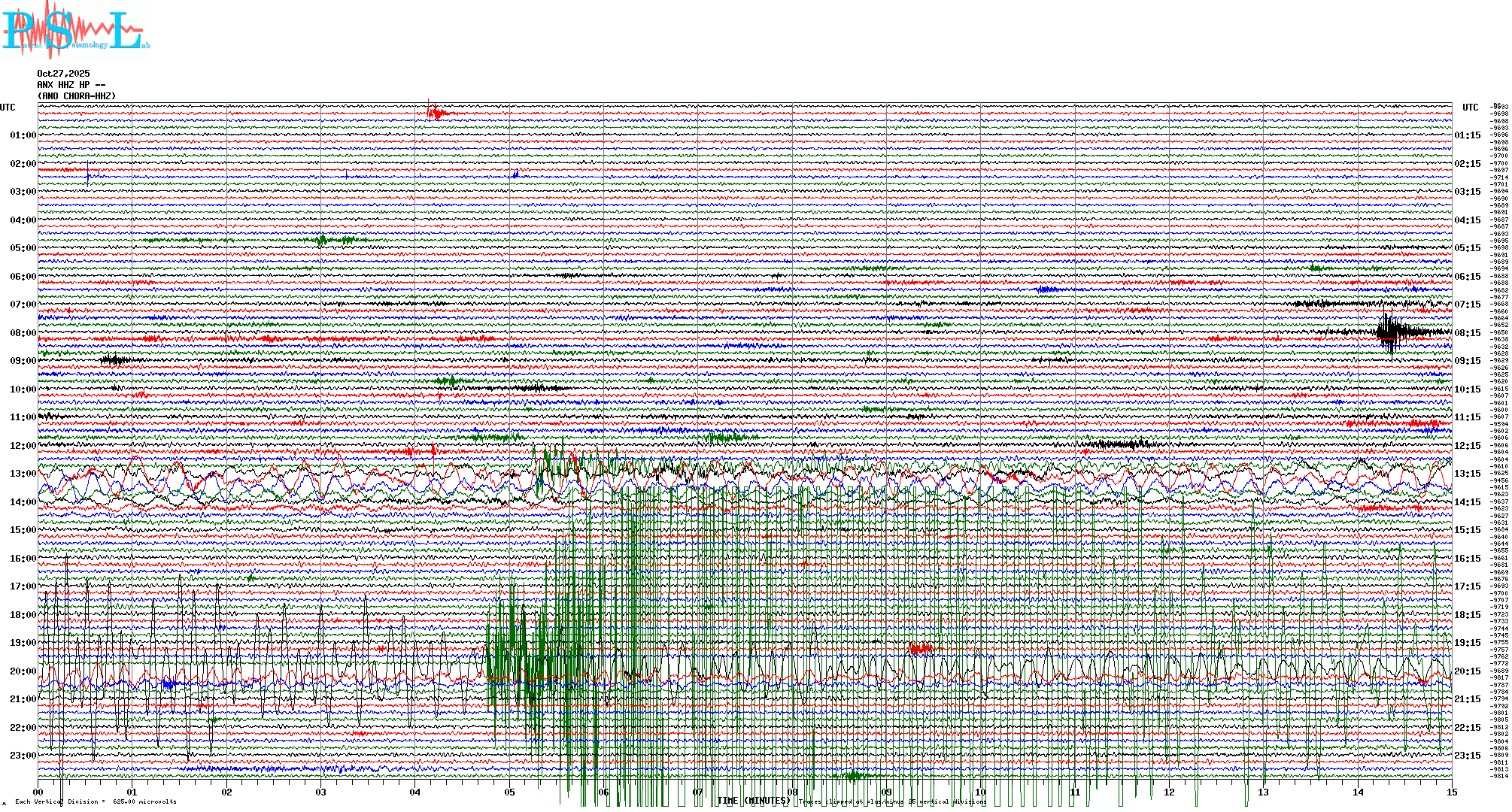Screen dimensions: 1512x812
Task: Click the 01:15 time label on right axis
Action: tap(1468, 135)
